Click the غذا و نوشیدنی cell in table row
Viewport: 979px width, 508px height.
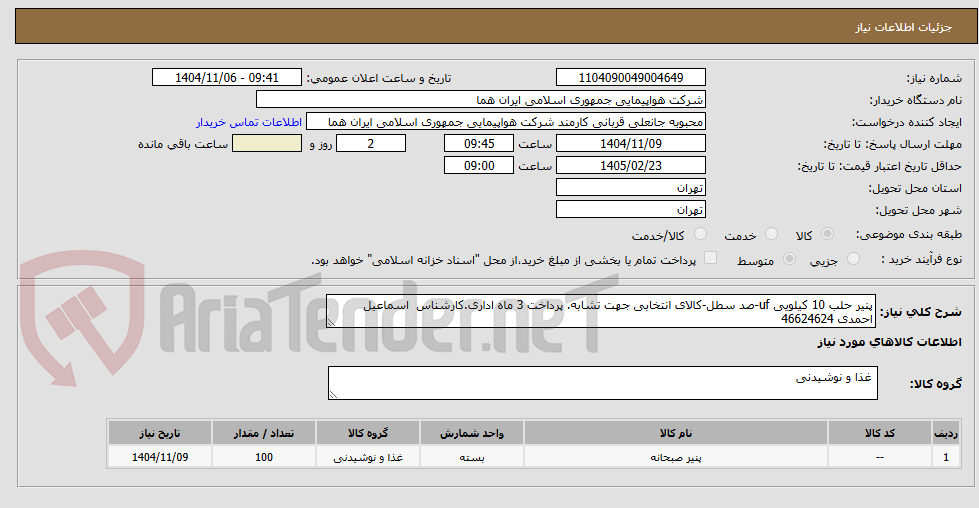click(368, 457)
